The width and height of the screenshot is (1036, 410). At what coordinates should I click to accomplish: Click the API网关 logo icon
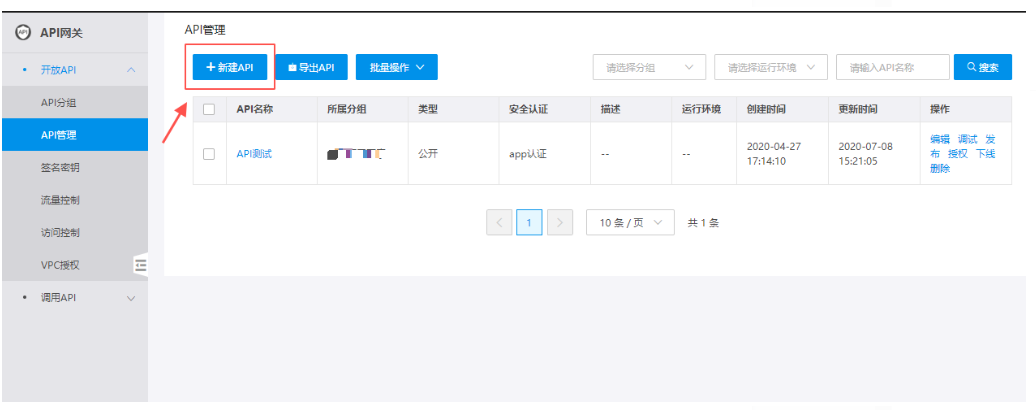point(23,33)
